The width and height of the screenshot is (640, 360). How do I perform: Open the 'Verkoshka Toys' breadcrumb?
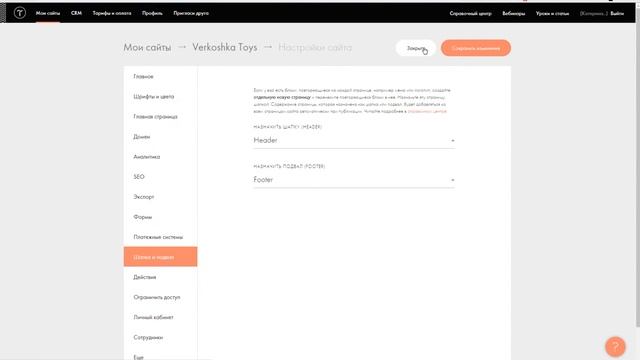coord(225,47)
